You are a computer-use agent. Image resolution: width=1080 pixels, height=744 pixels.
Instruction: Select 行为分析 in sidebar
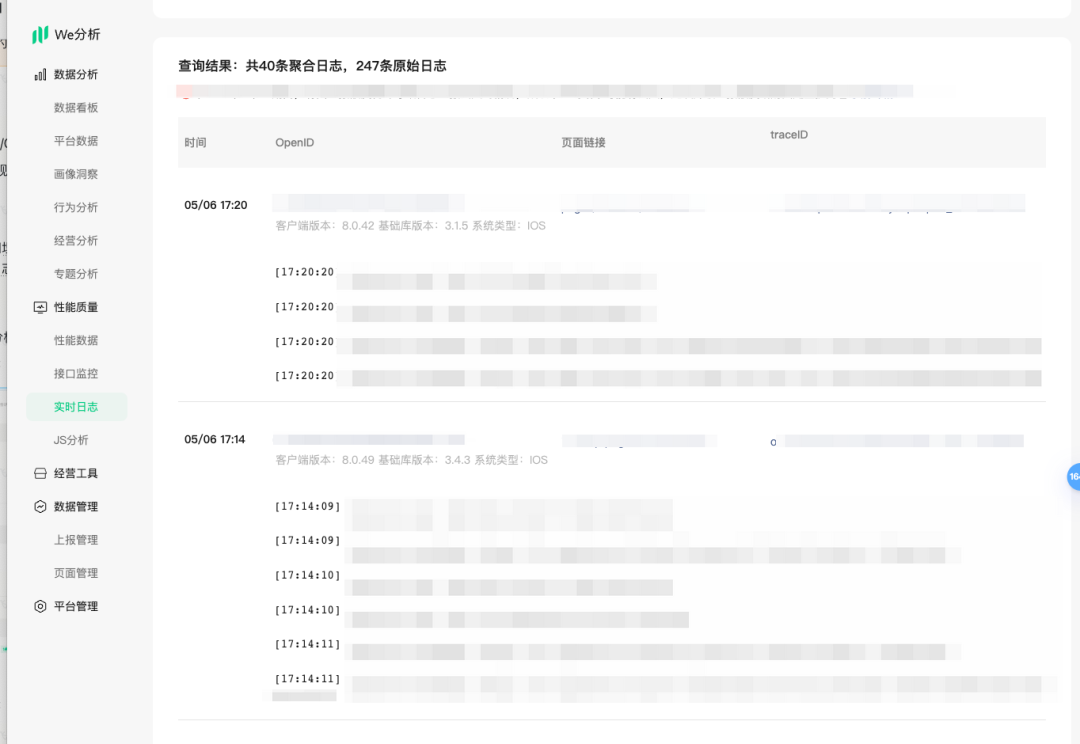[76, 207]
